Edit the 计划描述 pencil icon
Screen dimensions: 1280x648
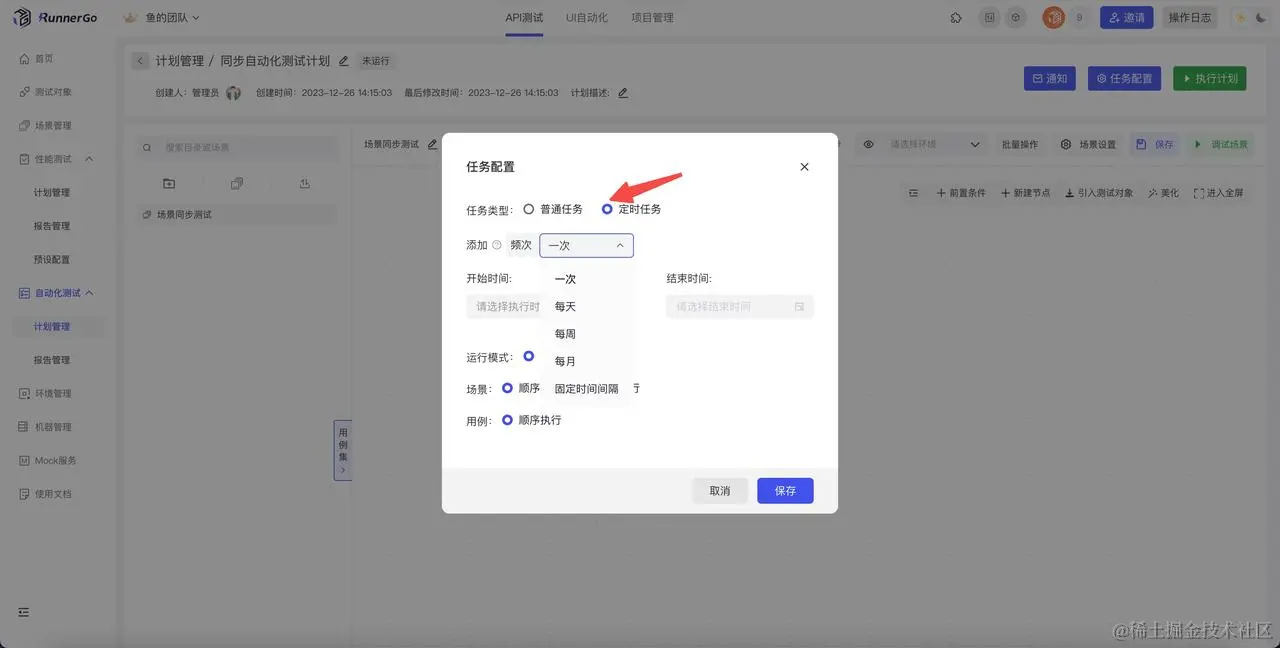point(623,93)
